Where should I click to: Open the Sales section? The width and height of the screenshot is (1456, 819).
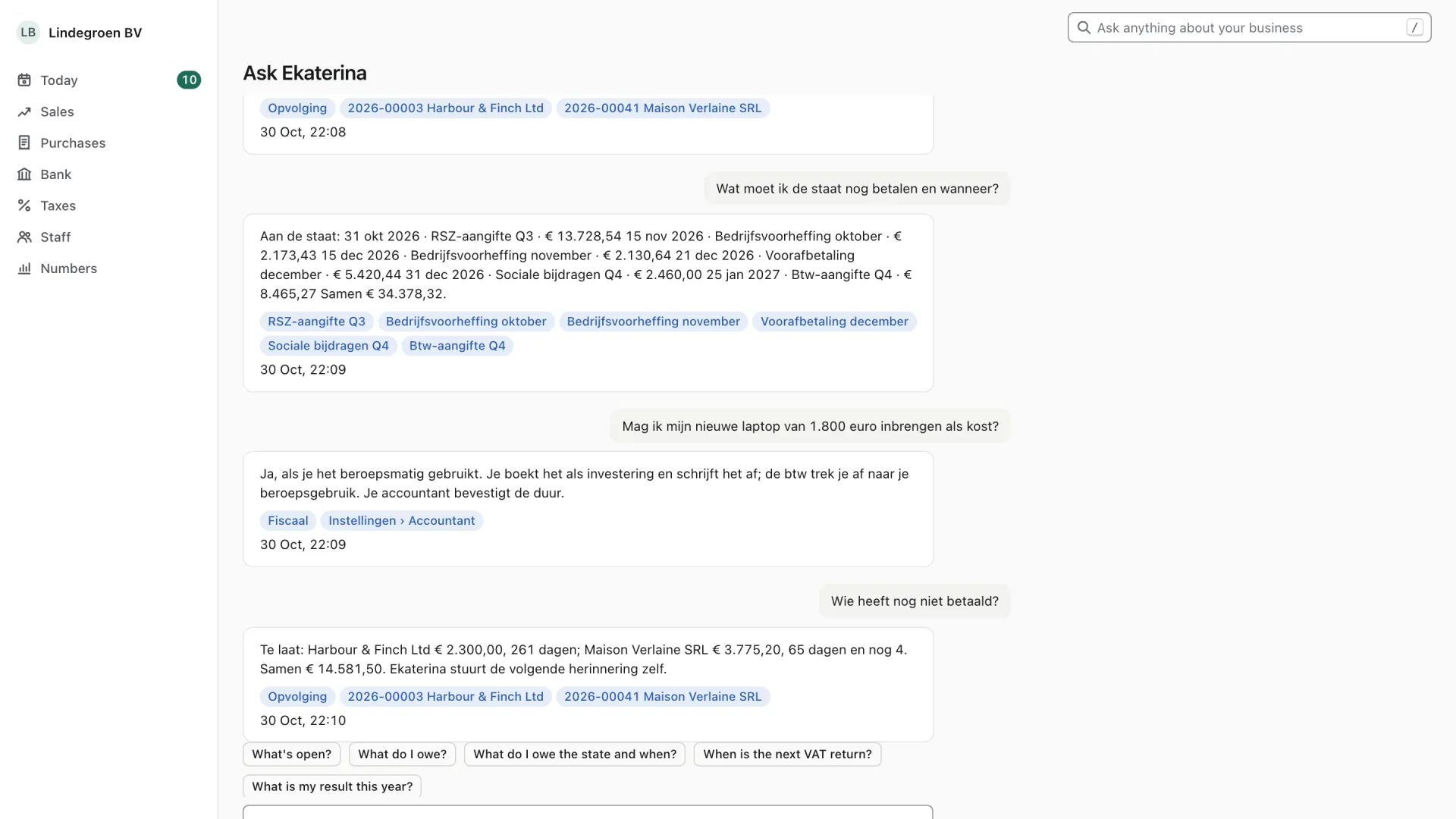(109, 111)
